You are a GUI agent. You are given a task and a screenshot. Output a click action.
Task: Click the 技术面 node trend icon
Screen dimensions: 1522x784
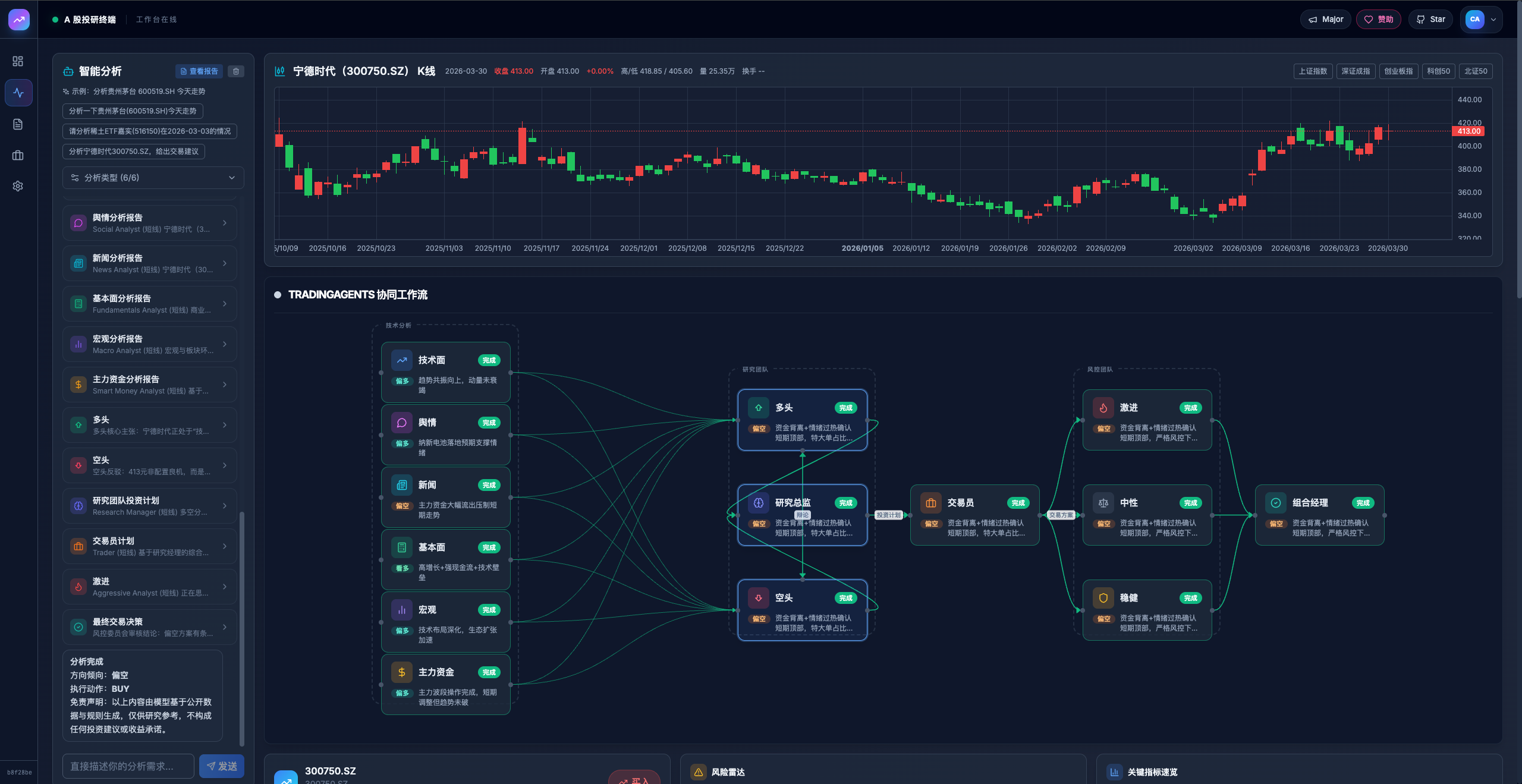click(402, 360)
